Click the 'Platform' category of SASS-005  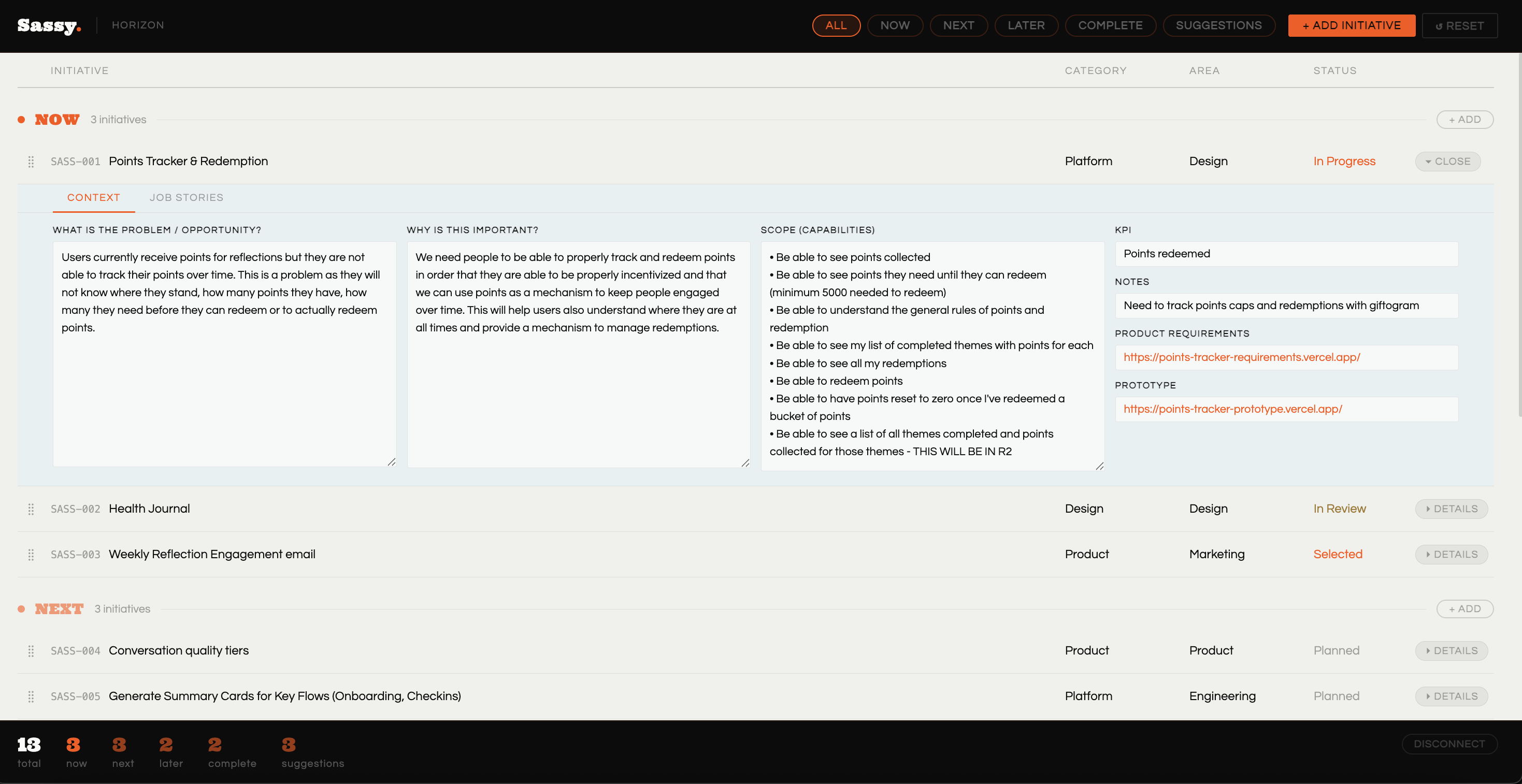click(x=1088, y=696)
